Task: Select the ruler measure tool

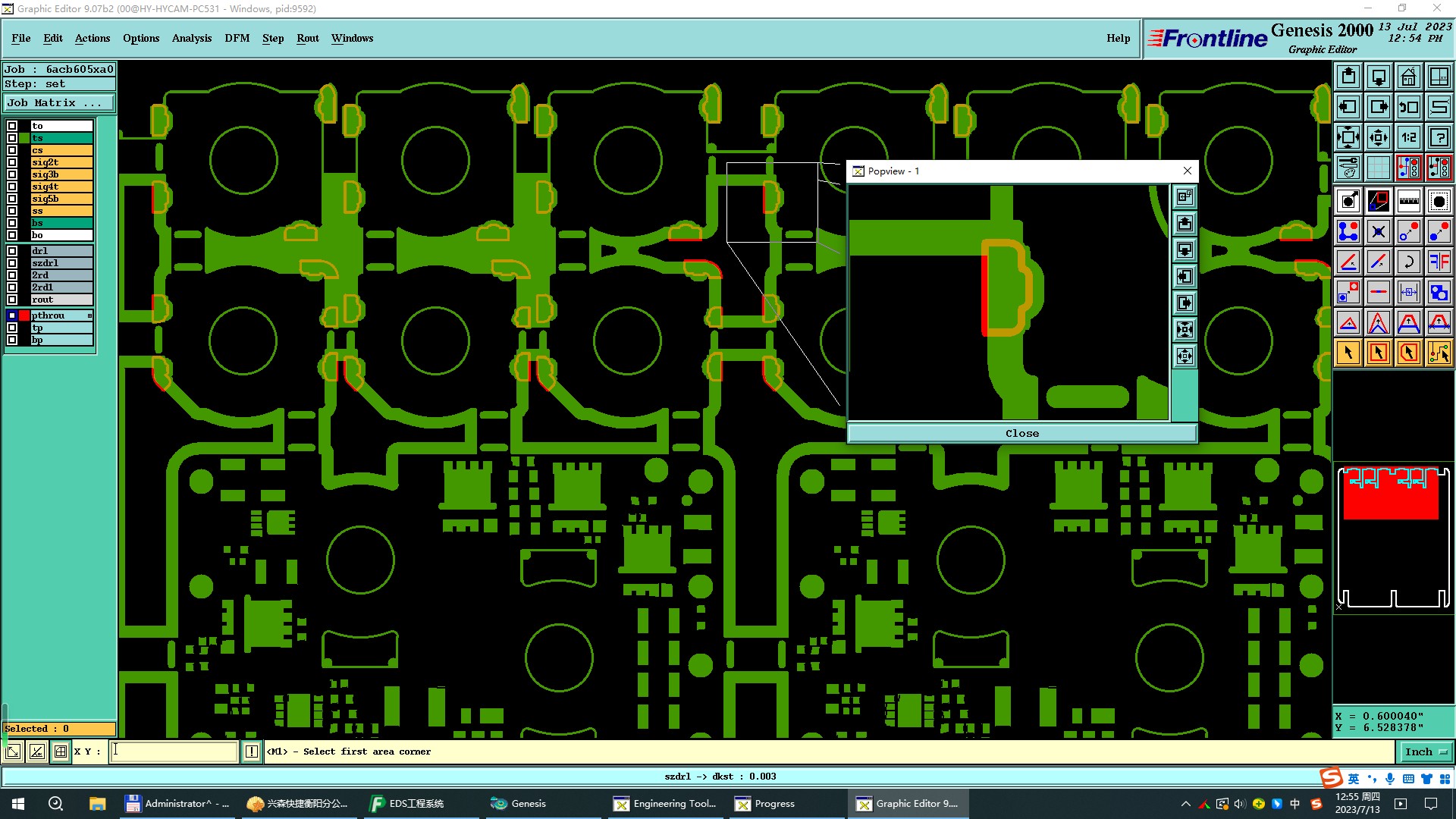Action: [x=1408, y=201]
